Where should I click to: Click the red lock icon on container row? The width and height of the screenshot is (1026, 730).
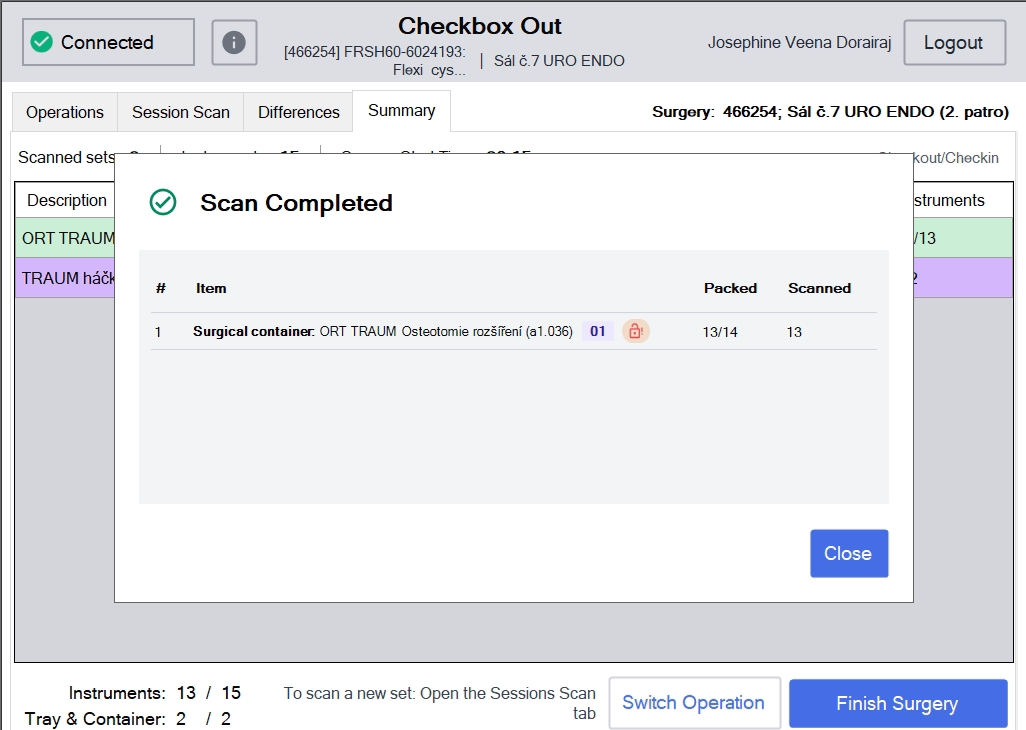click(x=635, y=331)
